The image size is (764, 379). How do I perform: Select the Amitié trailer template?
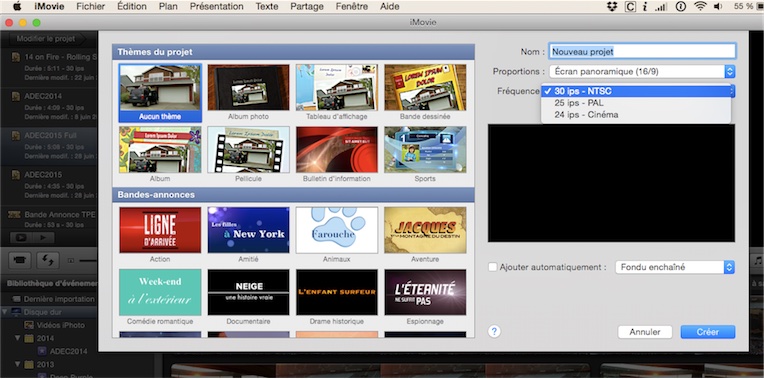(248, 230)
